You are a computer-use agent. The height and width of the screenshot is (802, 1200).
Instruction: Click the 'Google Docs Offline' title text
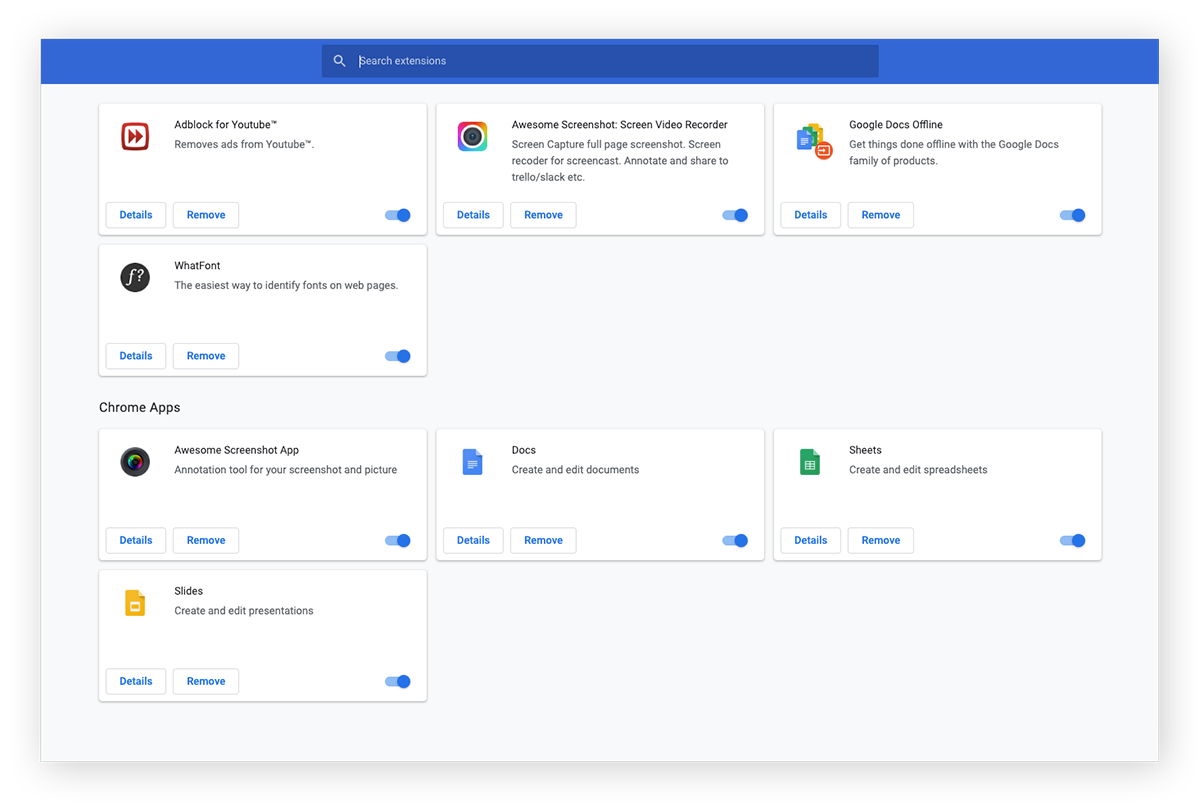click(896, 125)
